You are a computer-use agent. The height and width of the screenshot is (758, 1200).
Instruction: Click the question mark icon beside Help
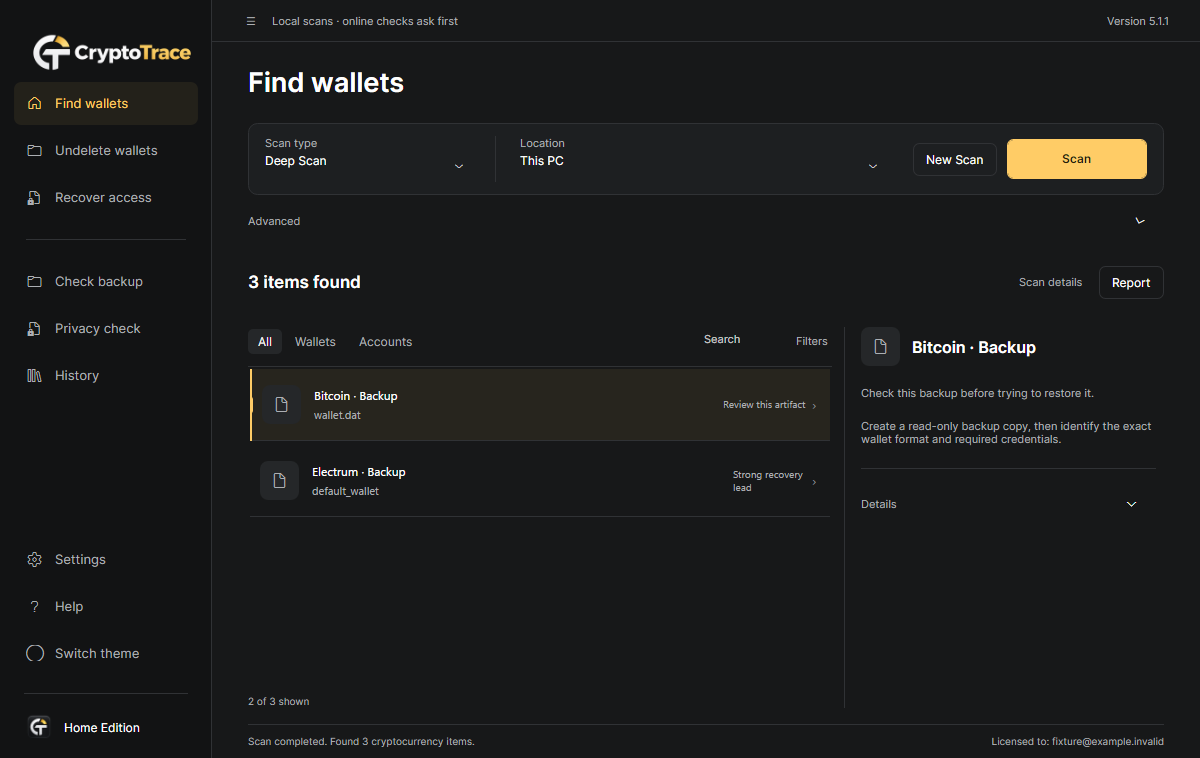click(35, 606)
